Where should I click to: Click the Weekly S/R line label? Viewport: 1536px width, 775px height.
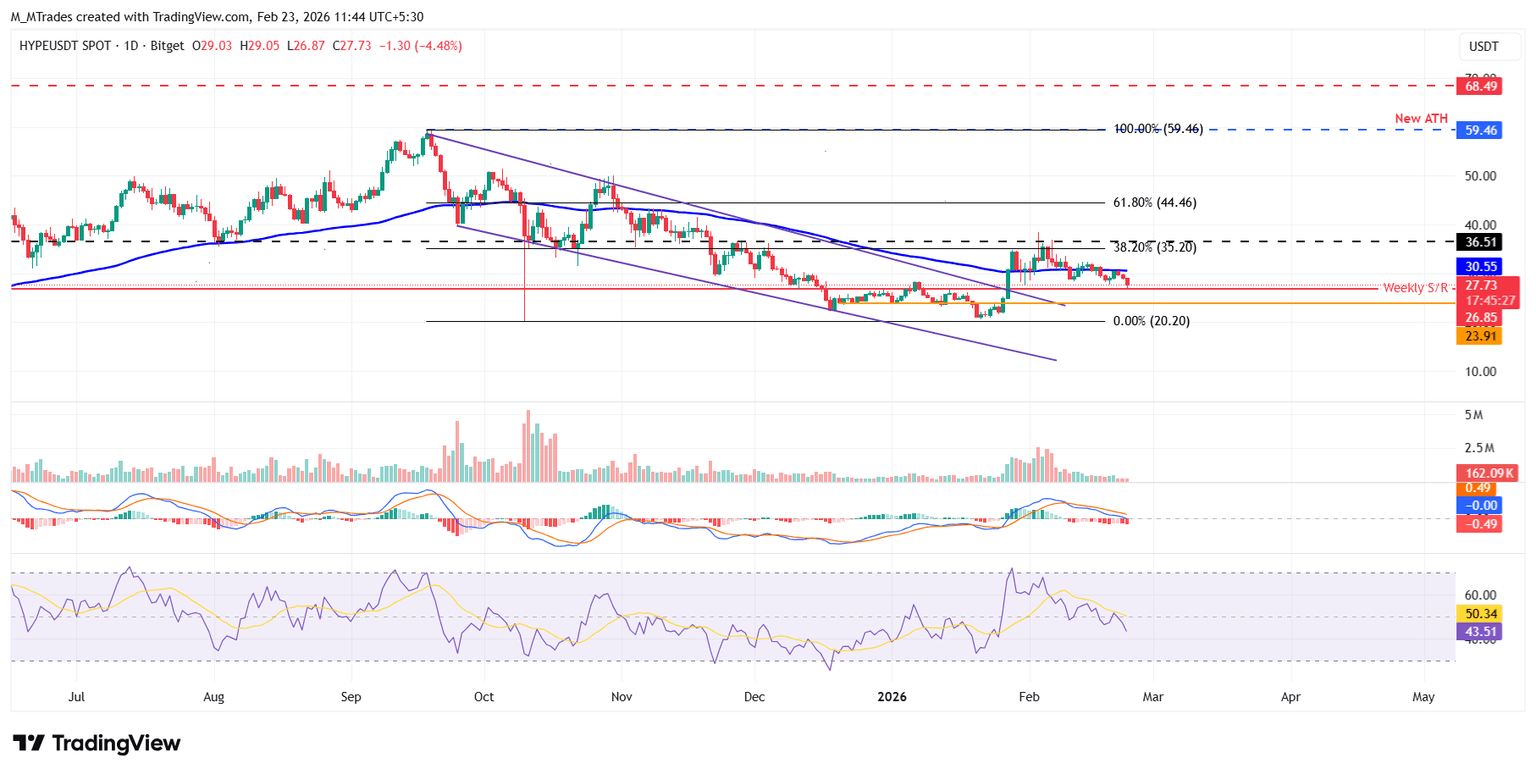1416,288
